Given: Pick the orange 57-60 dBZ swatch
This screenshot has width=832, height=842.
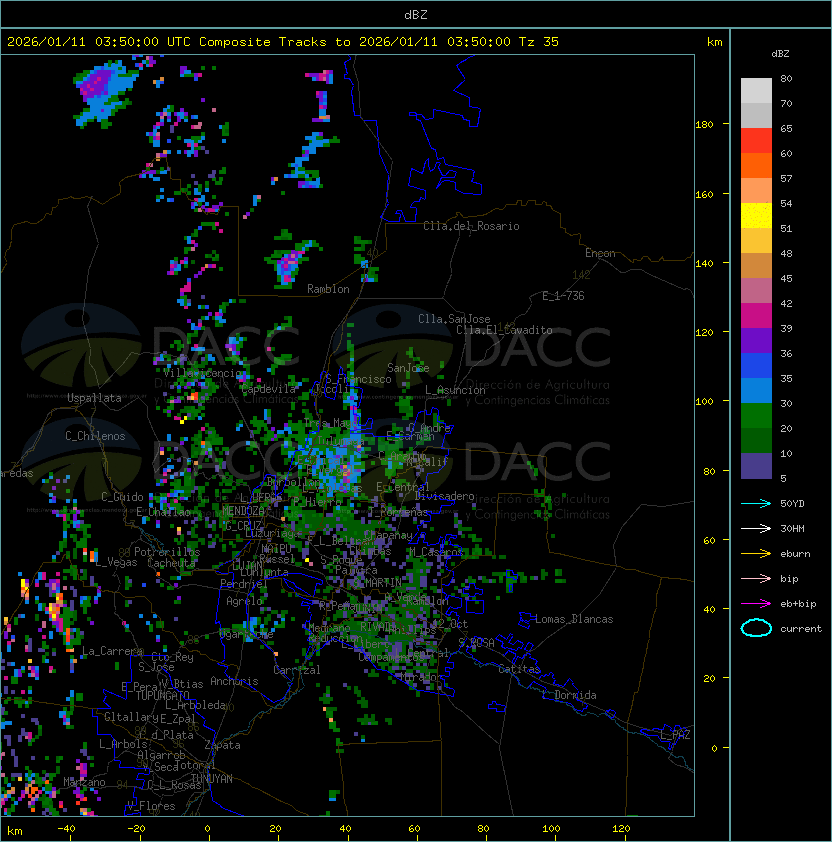Looking at the screenshot, I should click(756, 165).
